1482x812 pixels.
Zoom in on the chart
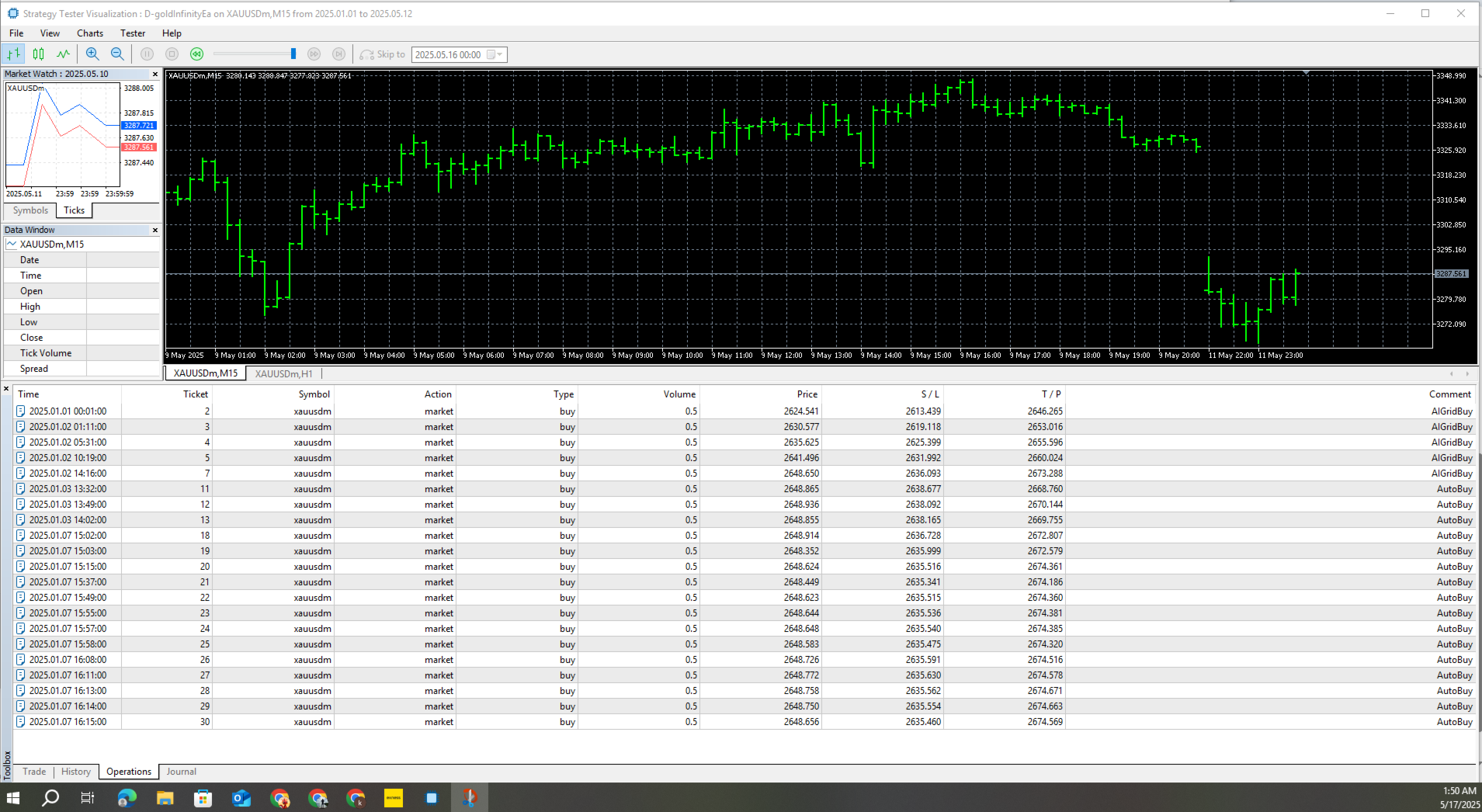(x=92, y=54)
